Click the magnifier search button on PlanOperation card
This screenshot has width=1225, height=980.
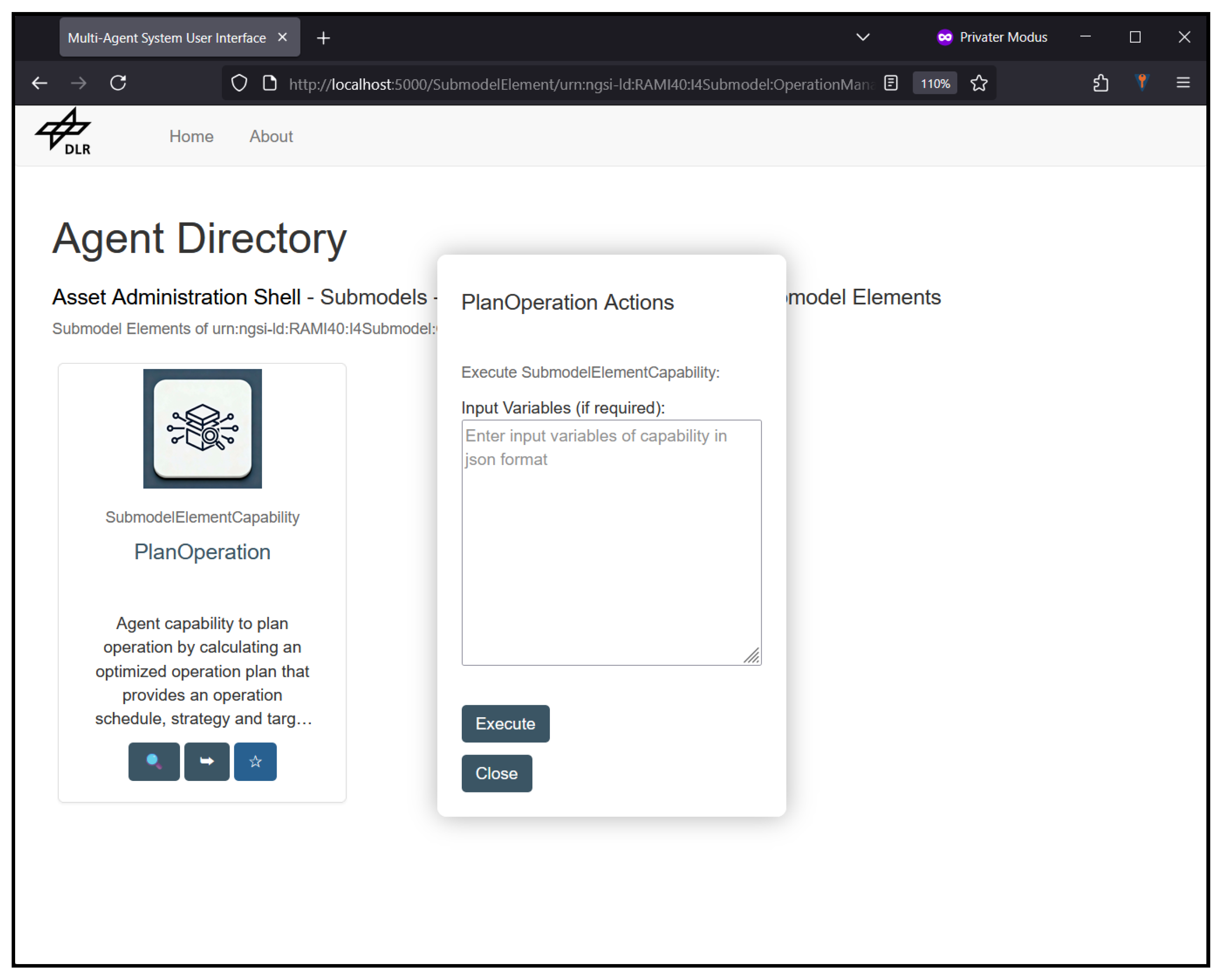point(154,761)
